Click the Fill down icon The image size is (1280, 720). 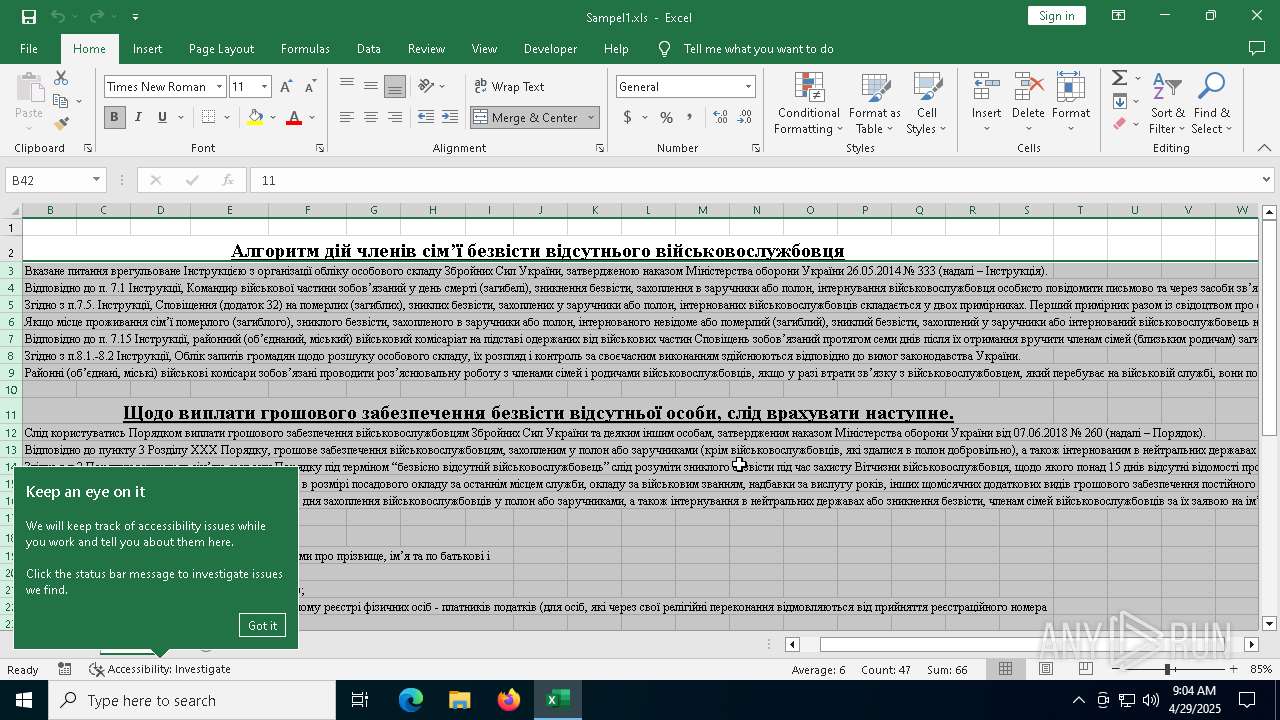click(x=1119, y=101)
